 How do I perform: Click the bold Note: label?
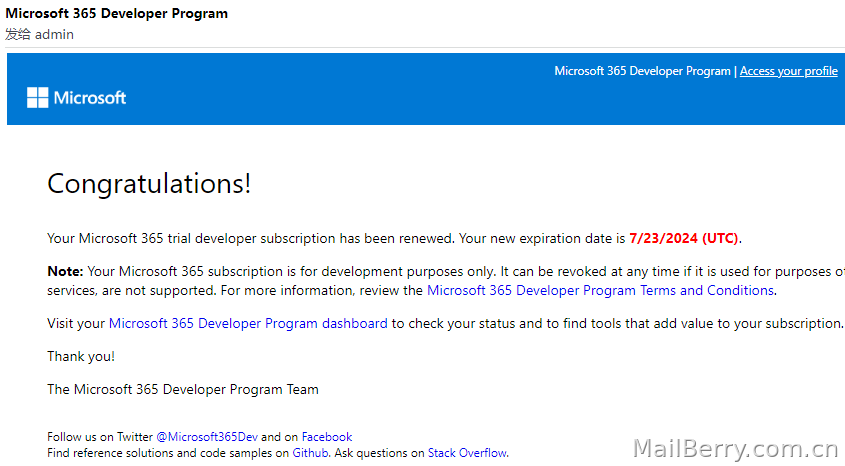coord(65,271)
